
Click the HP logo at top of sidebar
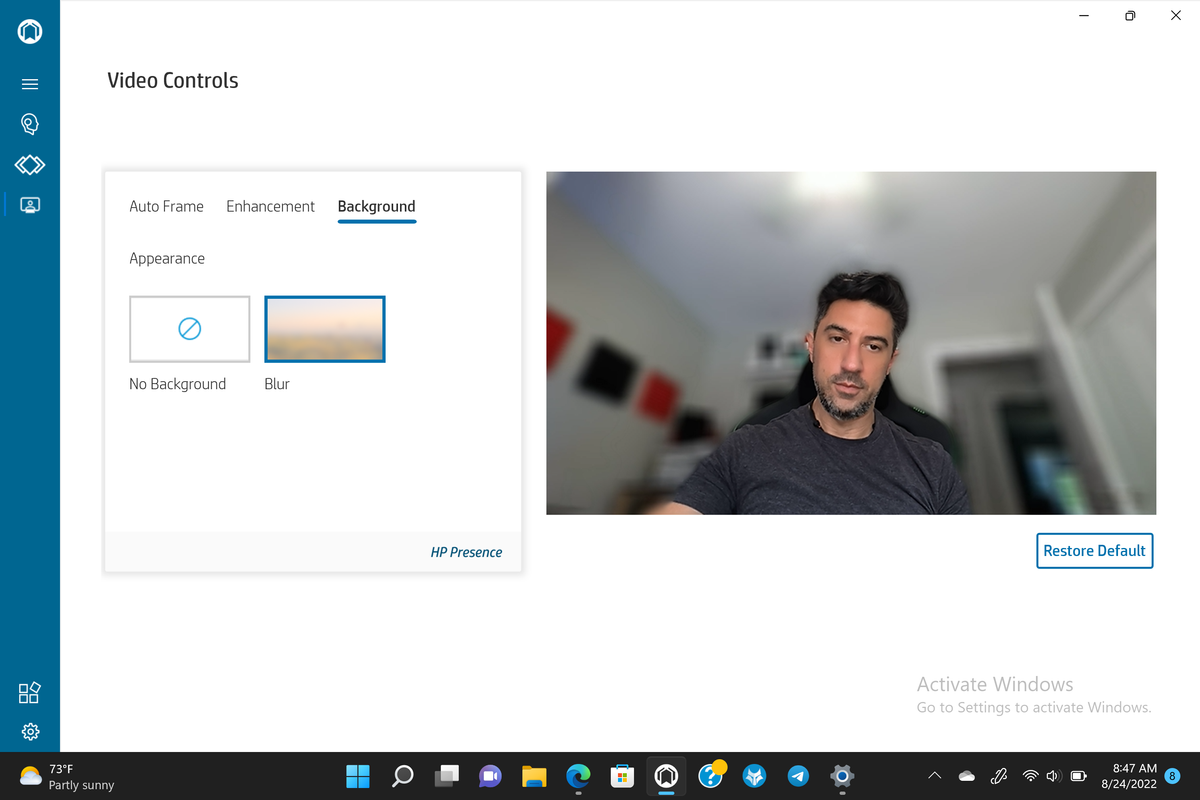(x=30, y=31)
